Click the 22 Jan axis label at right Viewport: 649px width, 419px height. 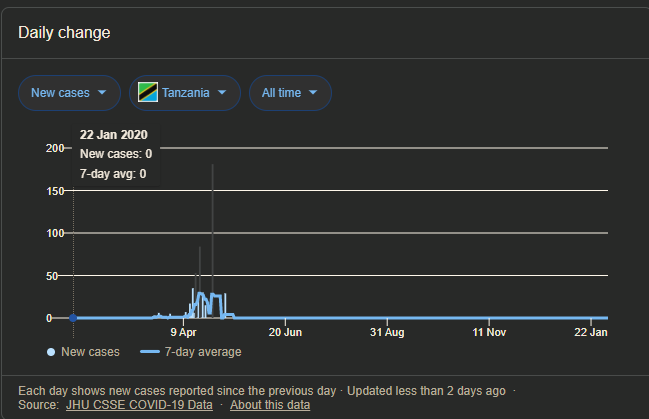(591, 332)
